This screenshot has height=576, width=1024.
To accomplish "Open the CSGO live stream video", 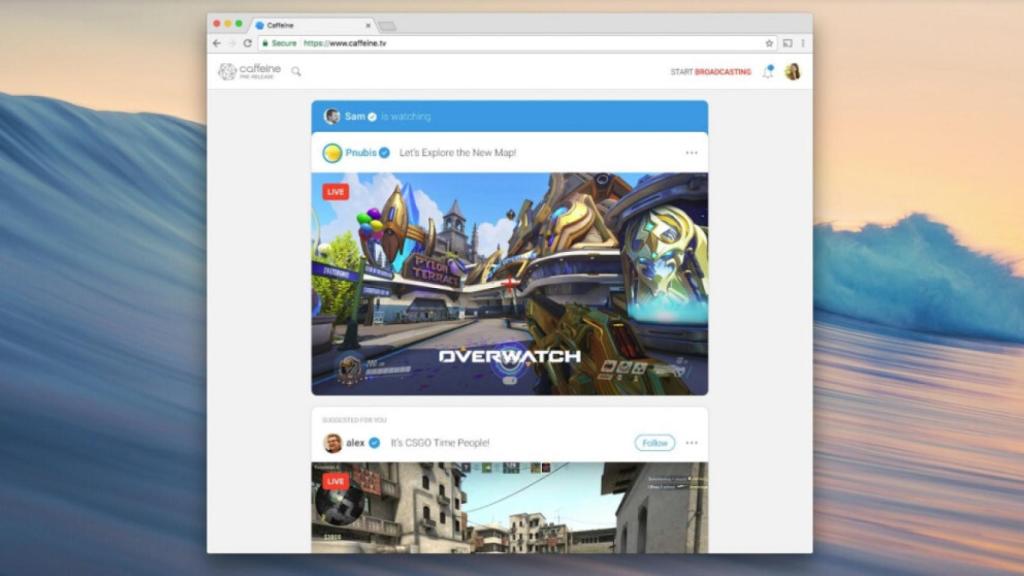I will click(509, 507).
